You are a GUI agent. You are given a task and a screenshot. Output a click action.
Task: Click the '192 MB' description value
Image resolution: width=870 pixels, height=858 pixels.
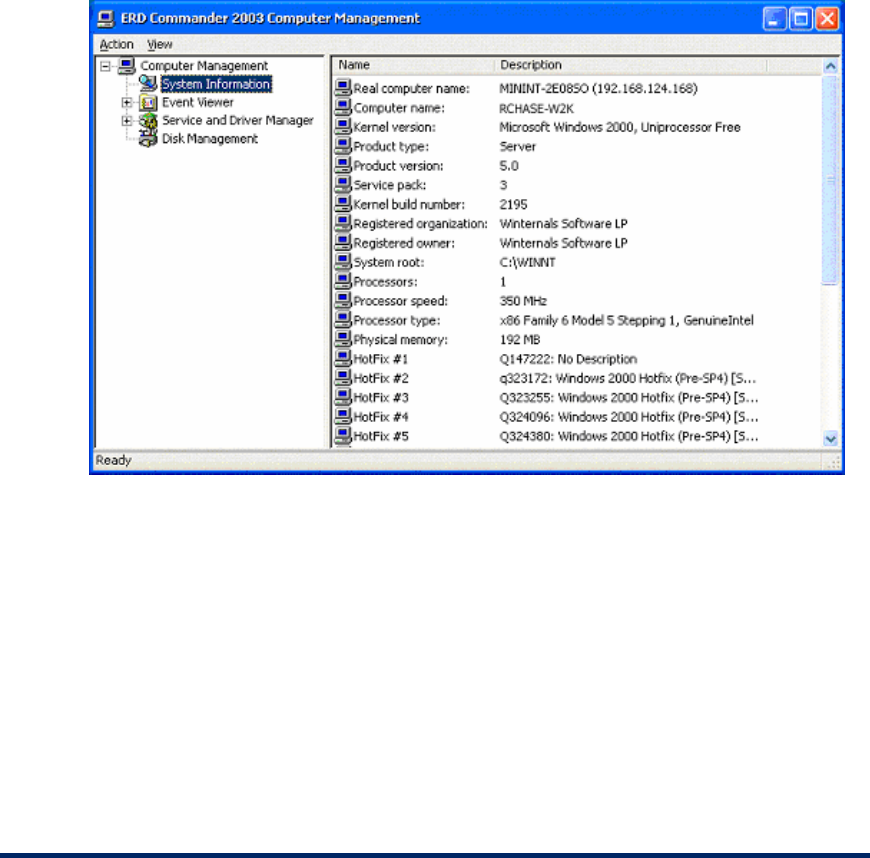pyautogui.click(x=519, y=340)
